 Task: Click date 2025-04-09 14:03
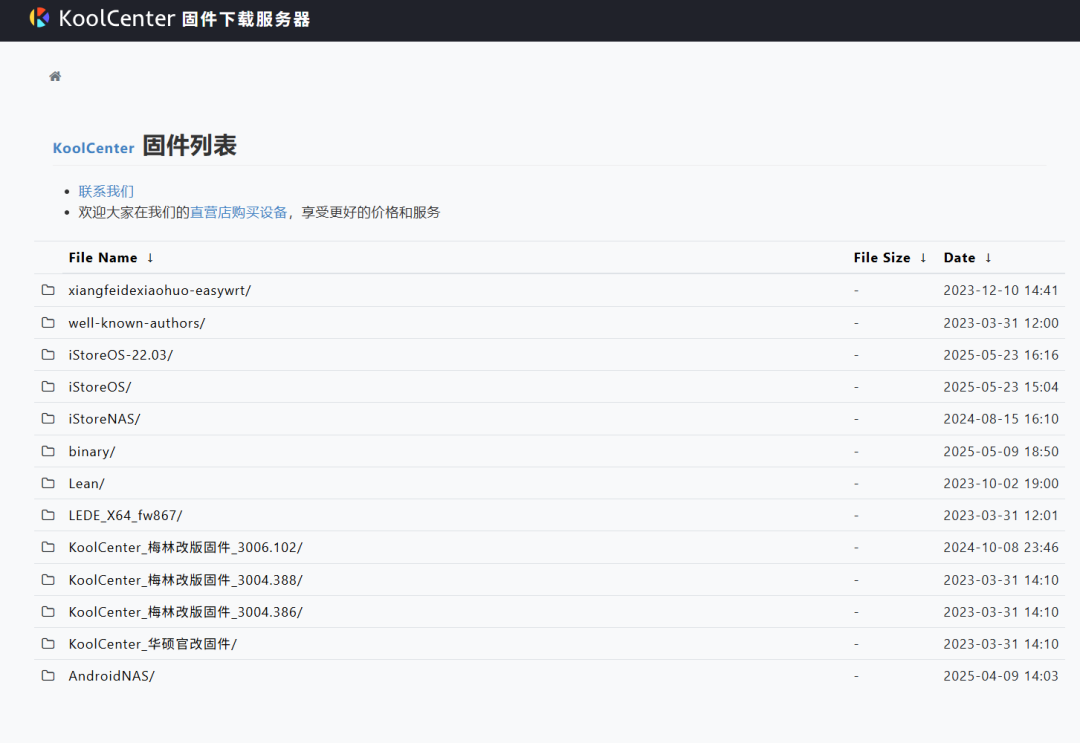(x=1001, y=676)
